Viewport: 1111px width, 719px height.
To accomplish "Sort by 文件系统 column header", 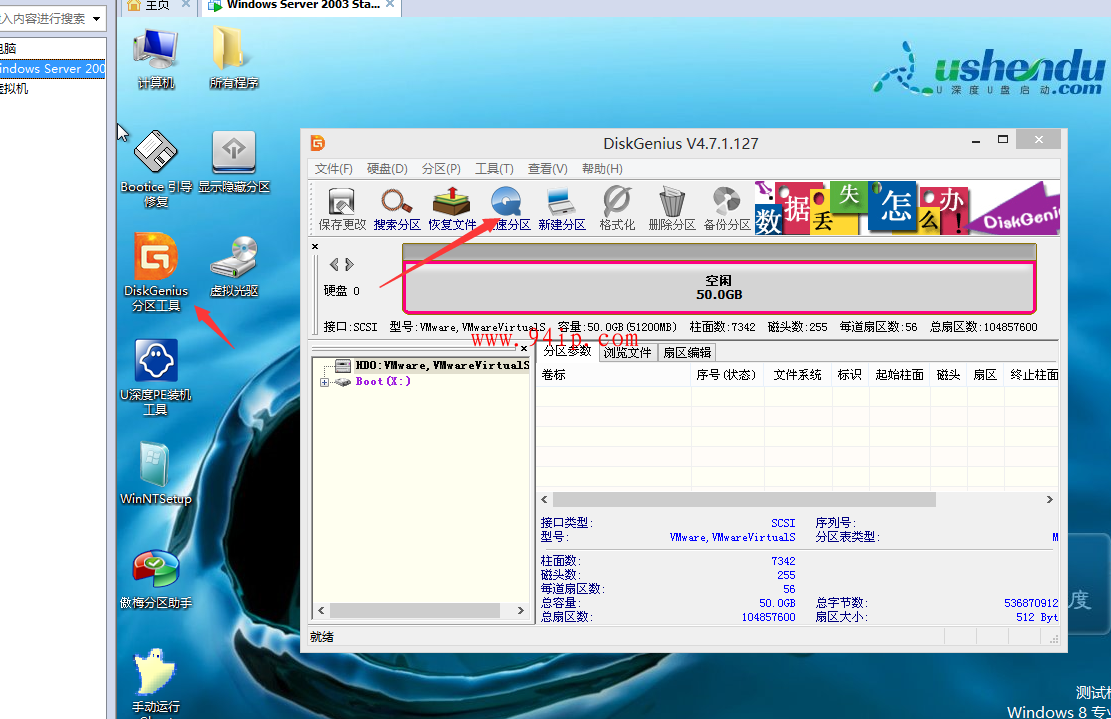I will click(798, 375).
